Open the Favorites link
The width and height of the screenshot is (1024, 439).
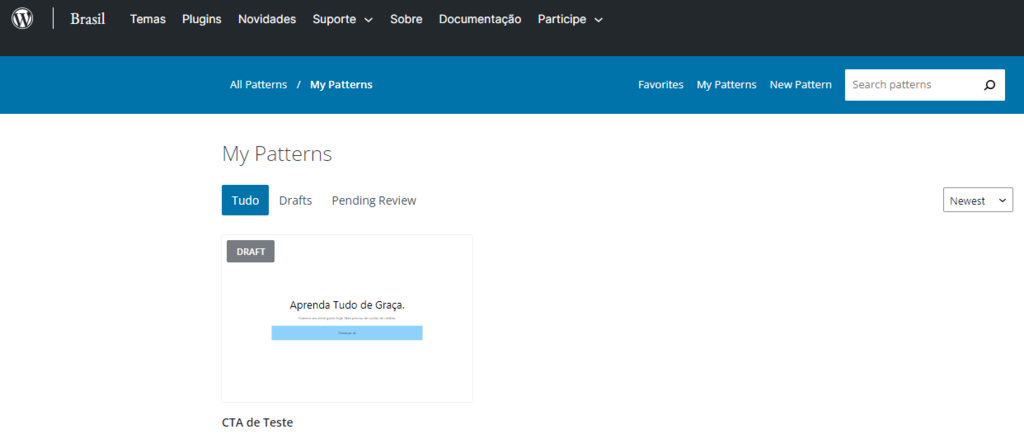click(x=661, y=85)
